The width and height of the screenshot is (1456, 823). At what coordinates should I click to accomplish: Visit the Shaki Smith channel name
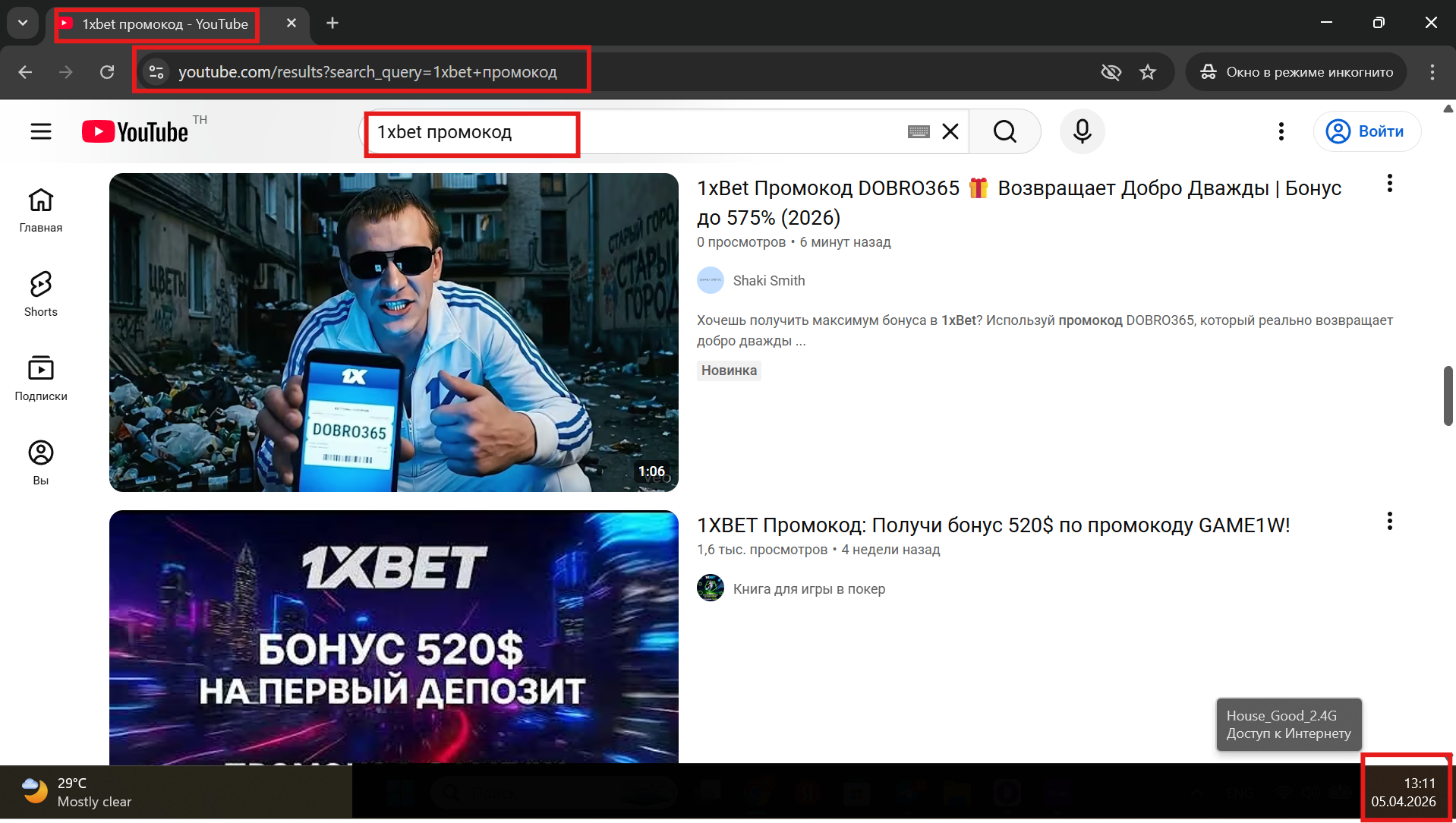point(769,280)
